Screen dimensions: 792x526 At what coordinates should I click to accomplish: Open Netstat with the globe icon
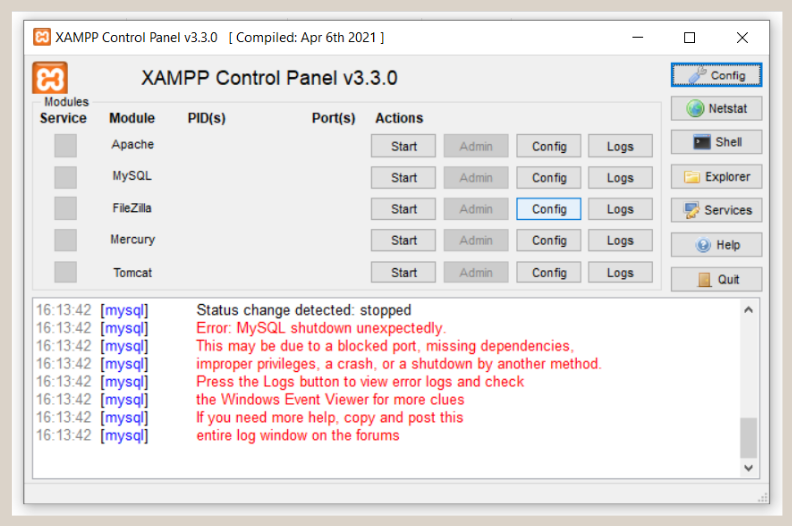716,108
